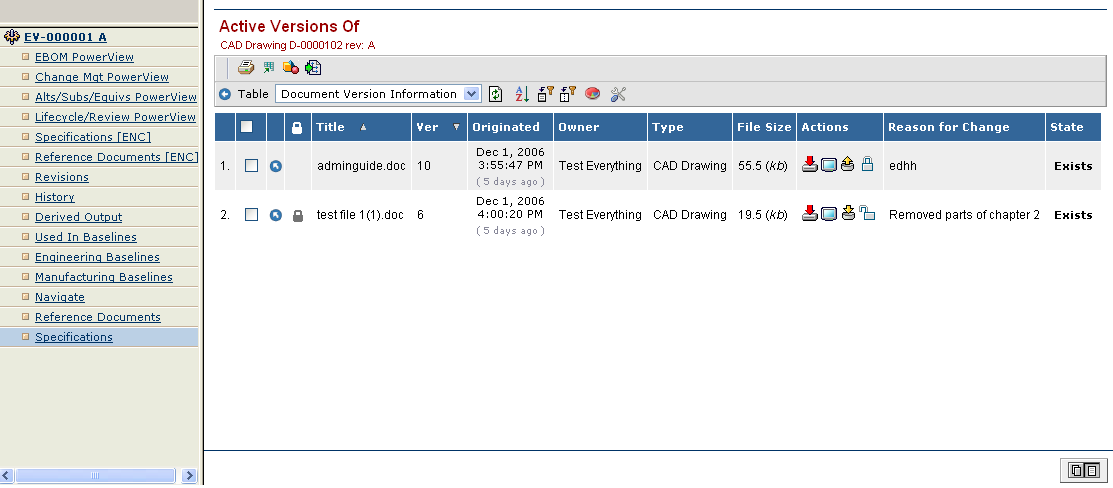This screenshot has height=488, width=1113.
Task: Click the lock action icon for adminguide.doc
Action: (867, 166)
